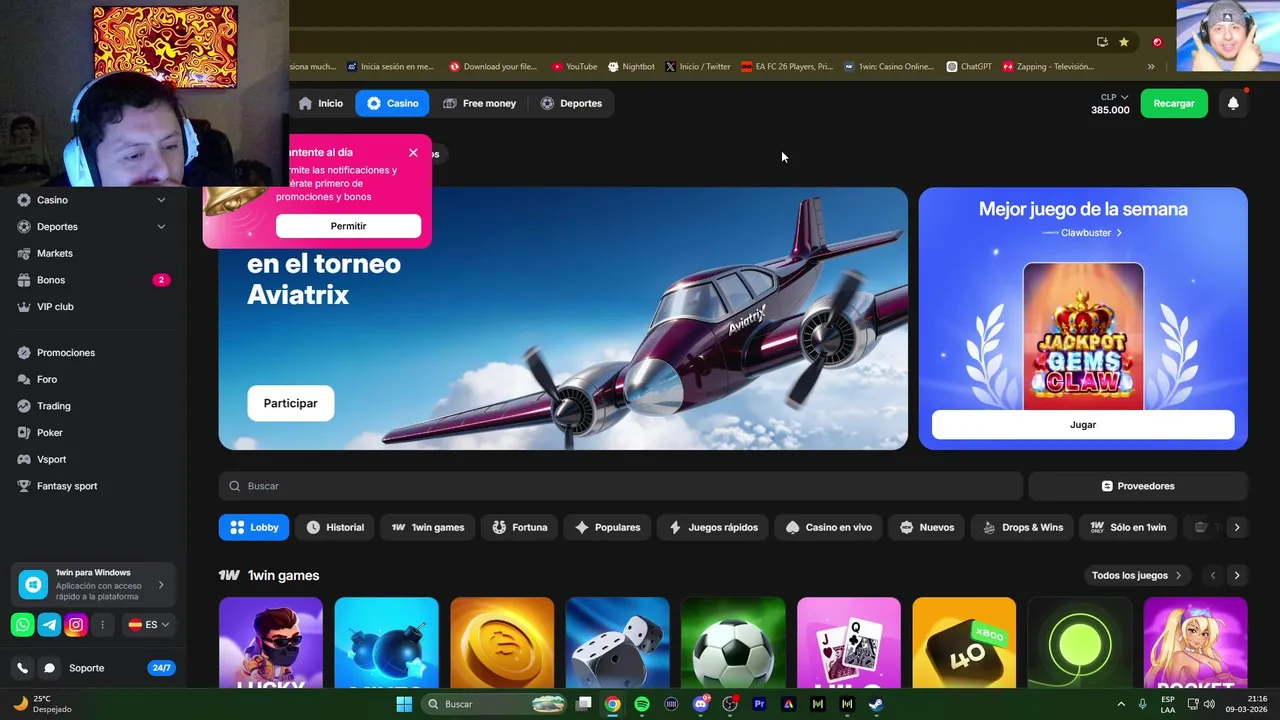Show more bookmarks chevron
Image resolution: width=1280 pixels, height=720 pixels.
1151,67
